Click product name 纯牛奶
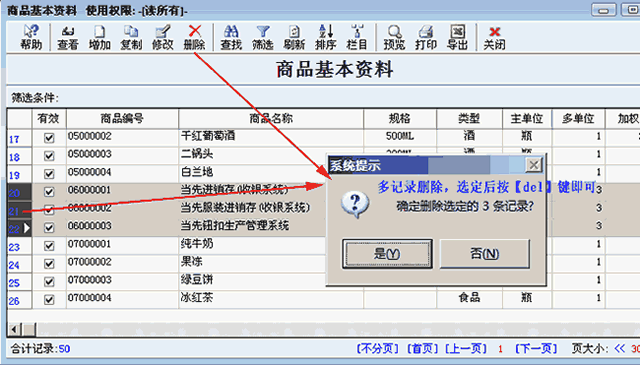The image size is (640, 365). (x=197, y=244)
